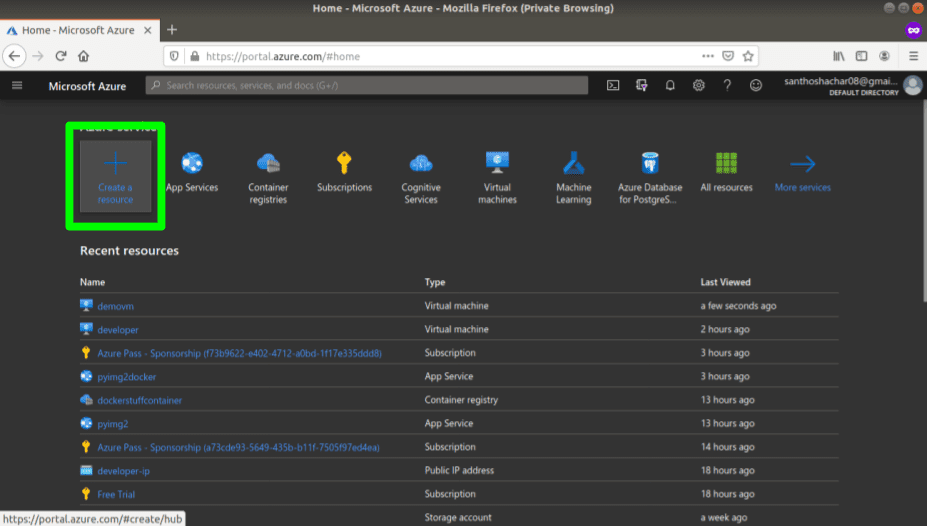Open page actions three-dots menu
Image resolution: width=931 pixels, height=528 pixels.
click(709, 56)
